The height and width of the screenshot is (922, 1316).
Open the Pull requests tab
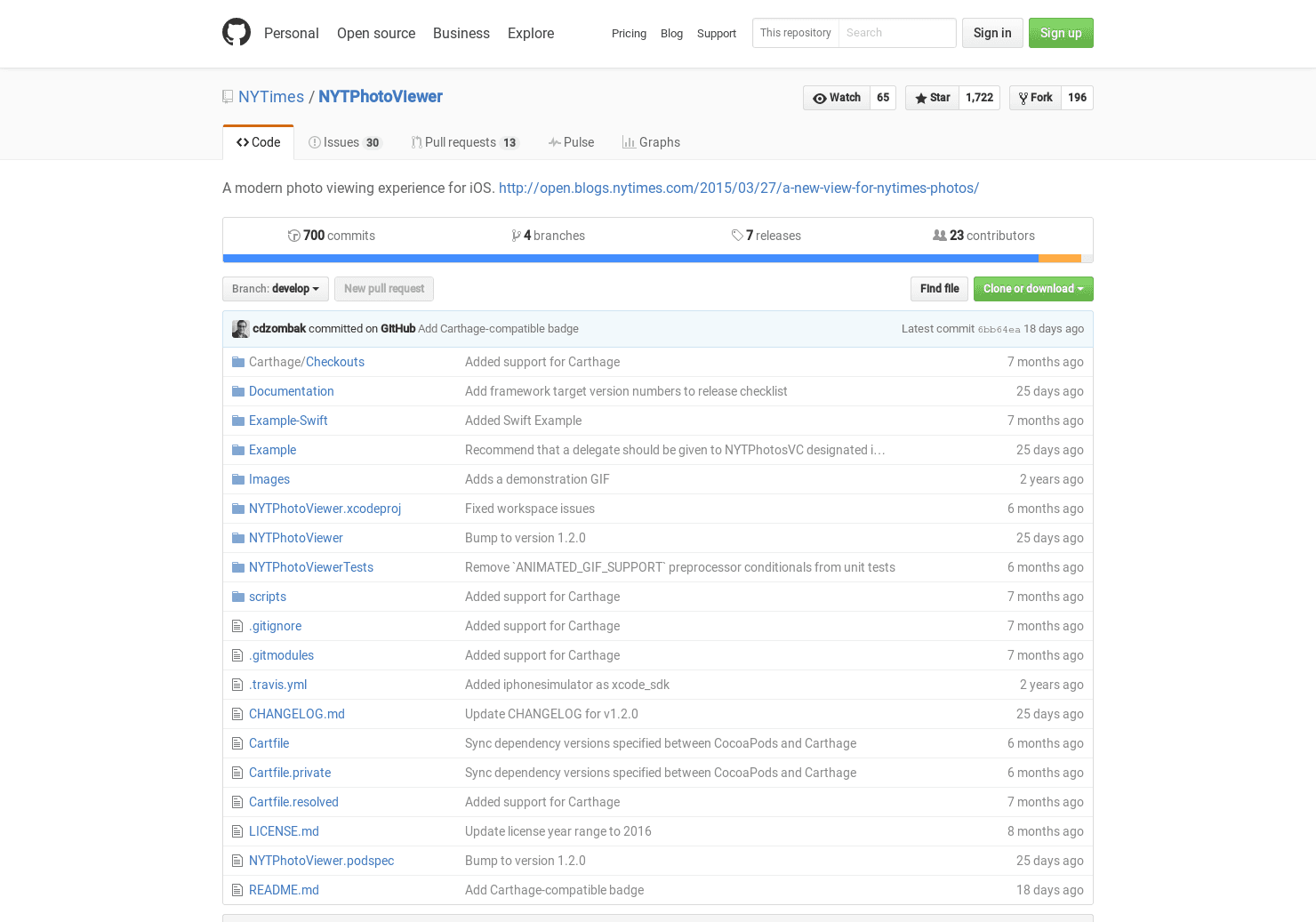463,142
